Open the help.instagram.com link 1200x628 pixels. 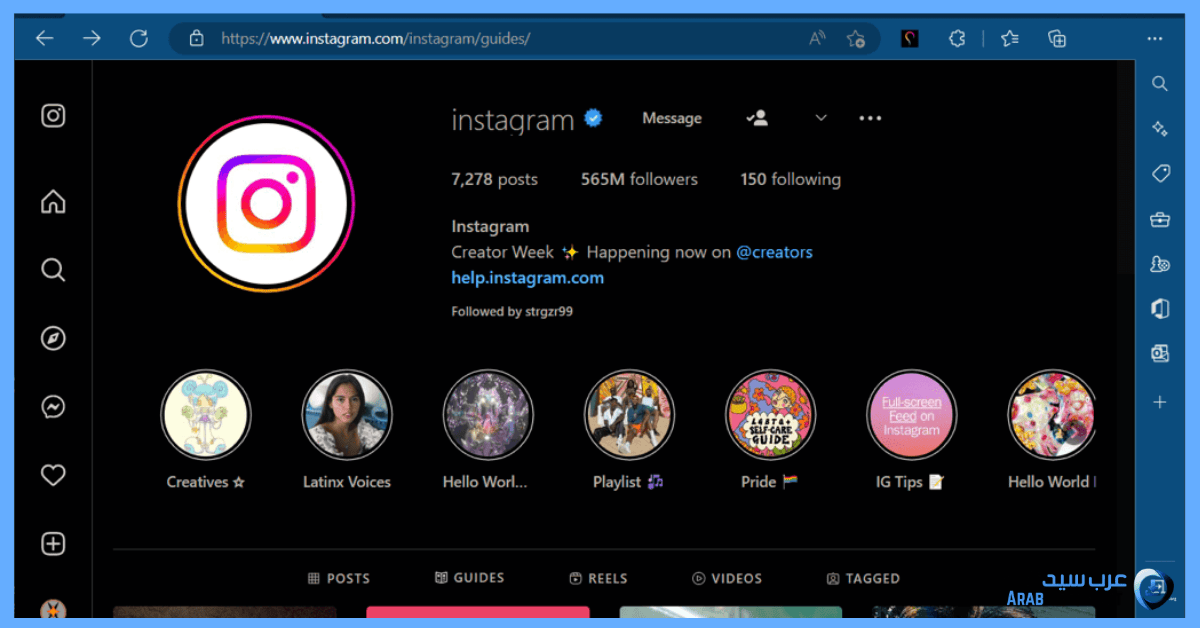[x=527, y=278]
